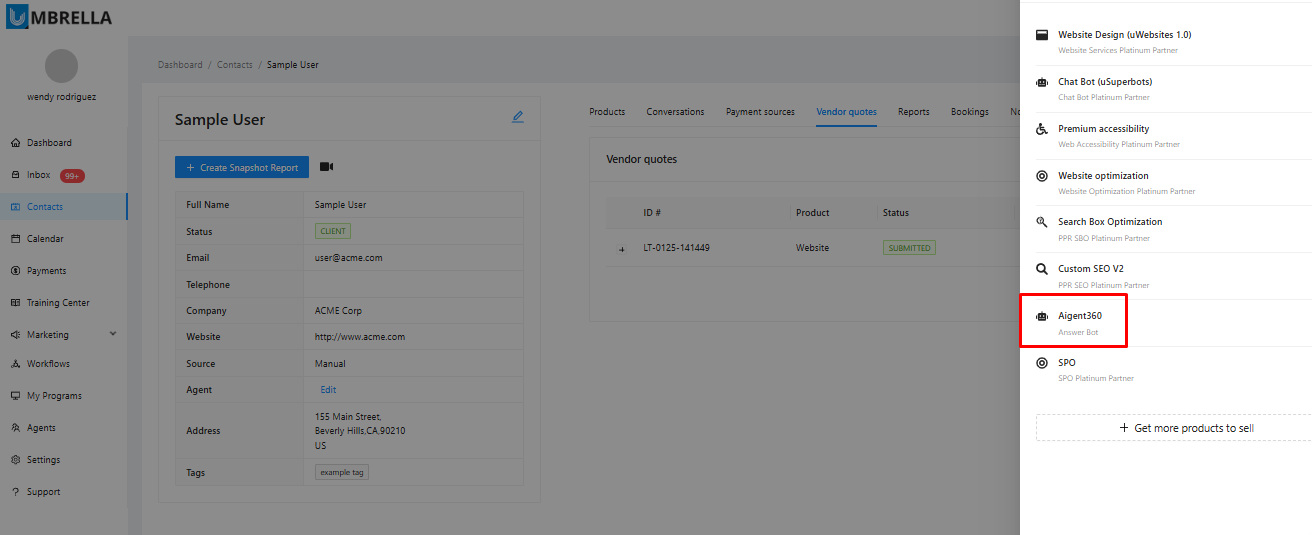Viewport: 1312px width, 535px height.
Task: Click the Premium accessibility wheelchair icon
Action: pyautogui.click(x=1041, y=129)
